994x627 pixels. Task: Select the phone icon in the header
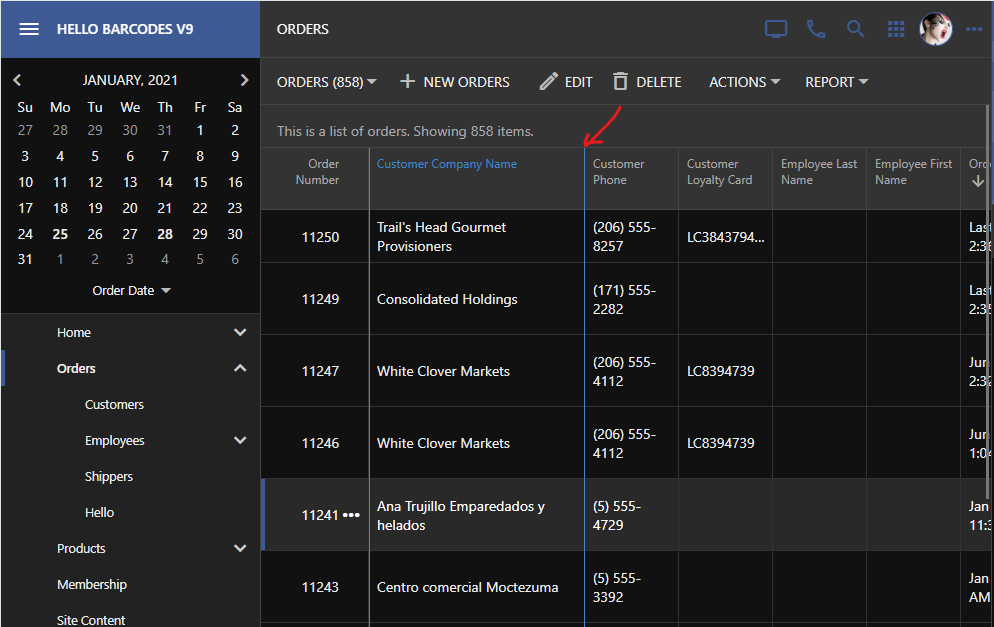[x=816, y=29]
